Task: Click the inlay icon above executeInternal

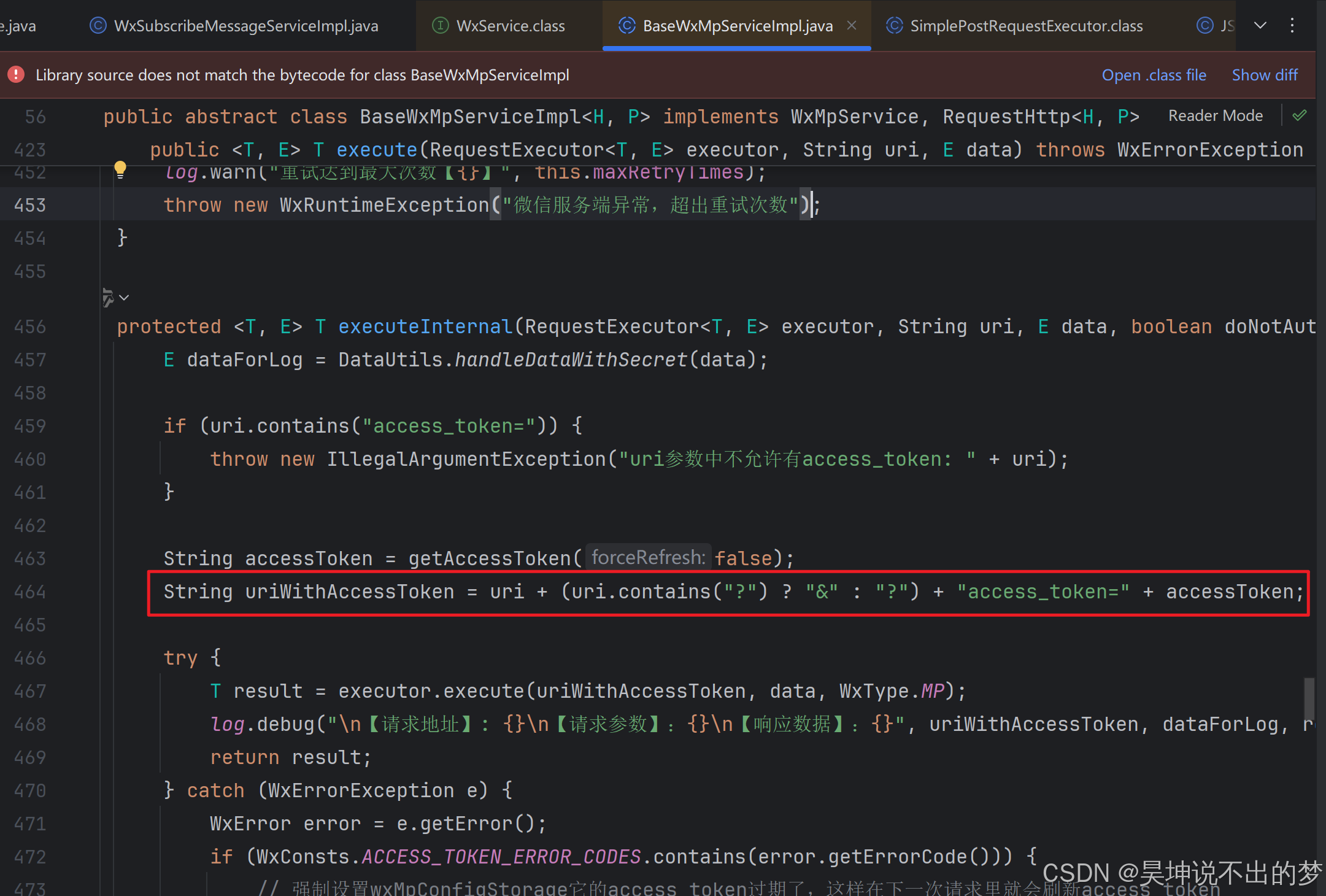Action: tap(108, 298)
